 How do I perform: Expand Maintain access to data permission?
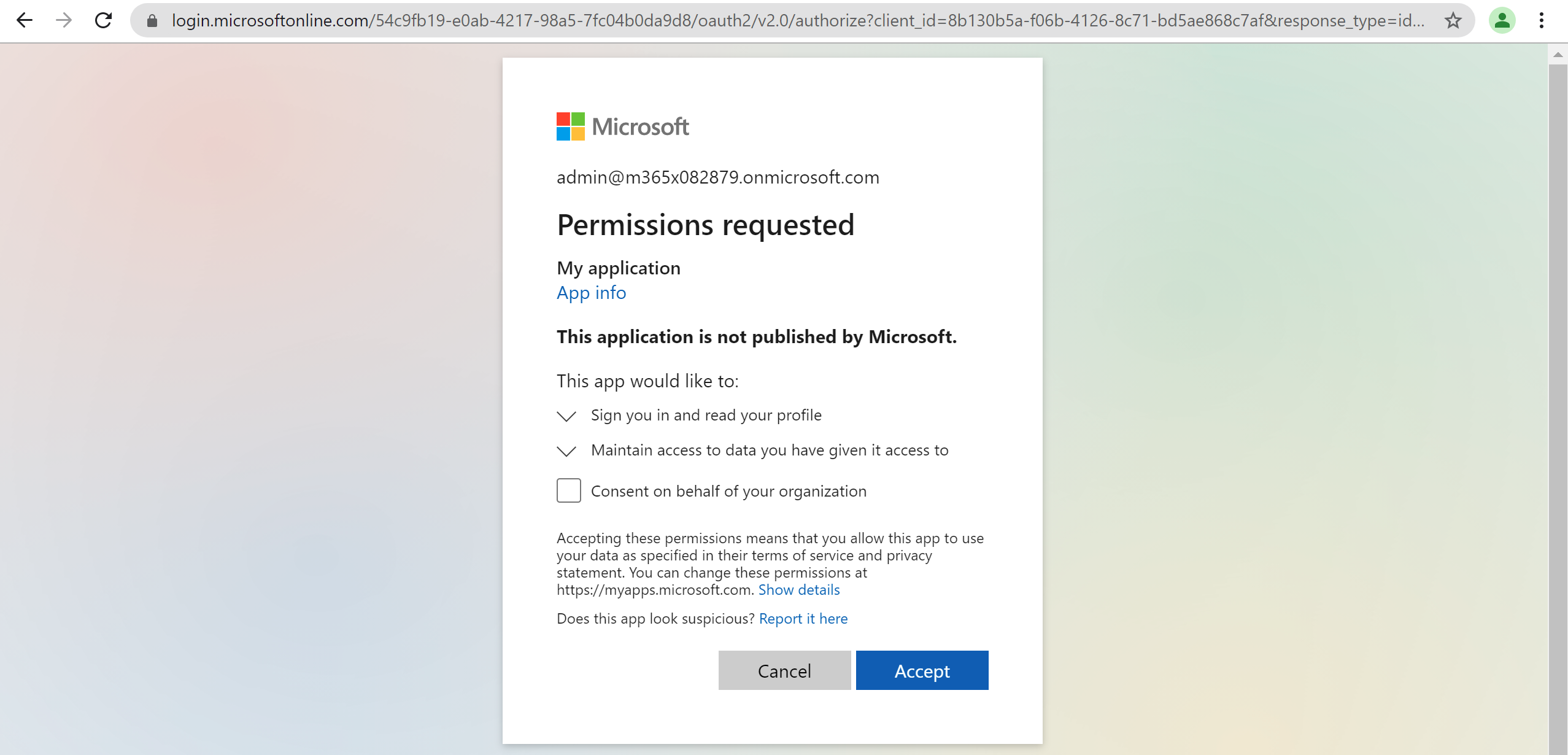(566, 451)
